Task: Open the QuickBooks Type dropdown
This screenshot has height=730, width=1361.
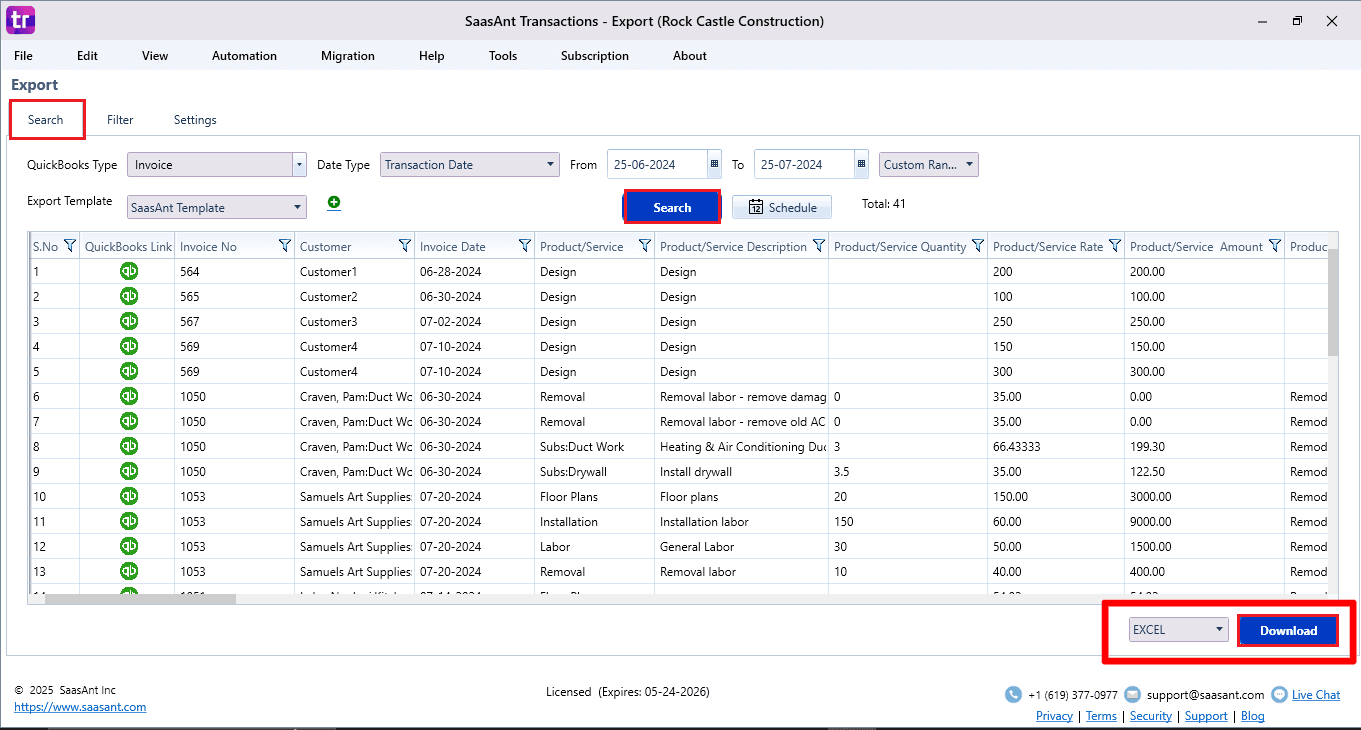Action: (x=298, y=163)
